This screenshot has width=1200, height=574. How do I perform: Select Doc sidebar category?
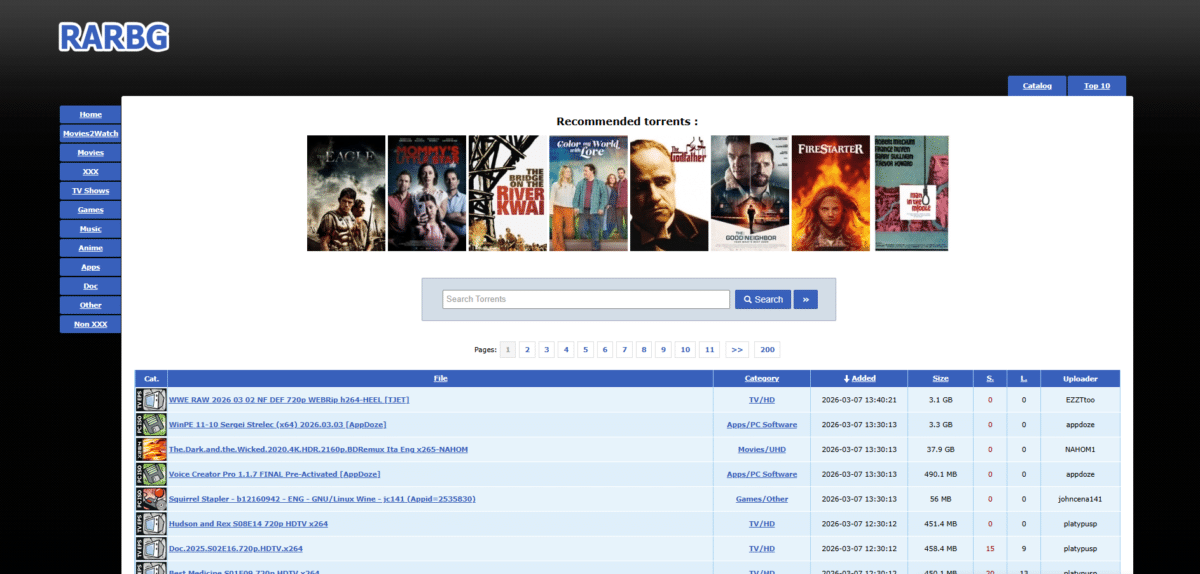click(90, 286)
